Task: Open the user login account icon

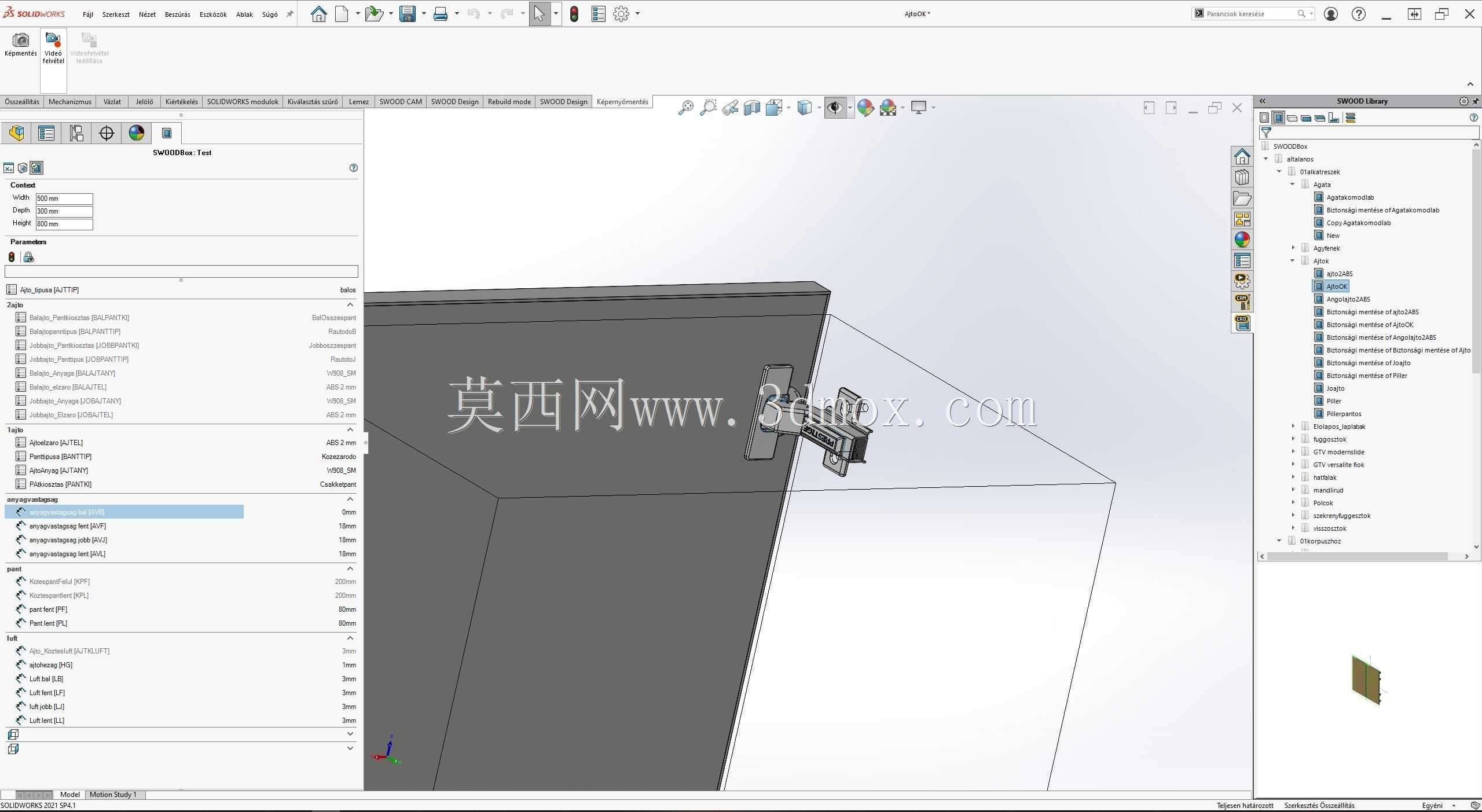Action: [x=1331, y=14]
